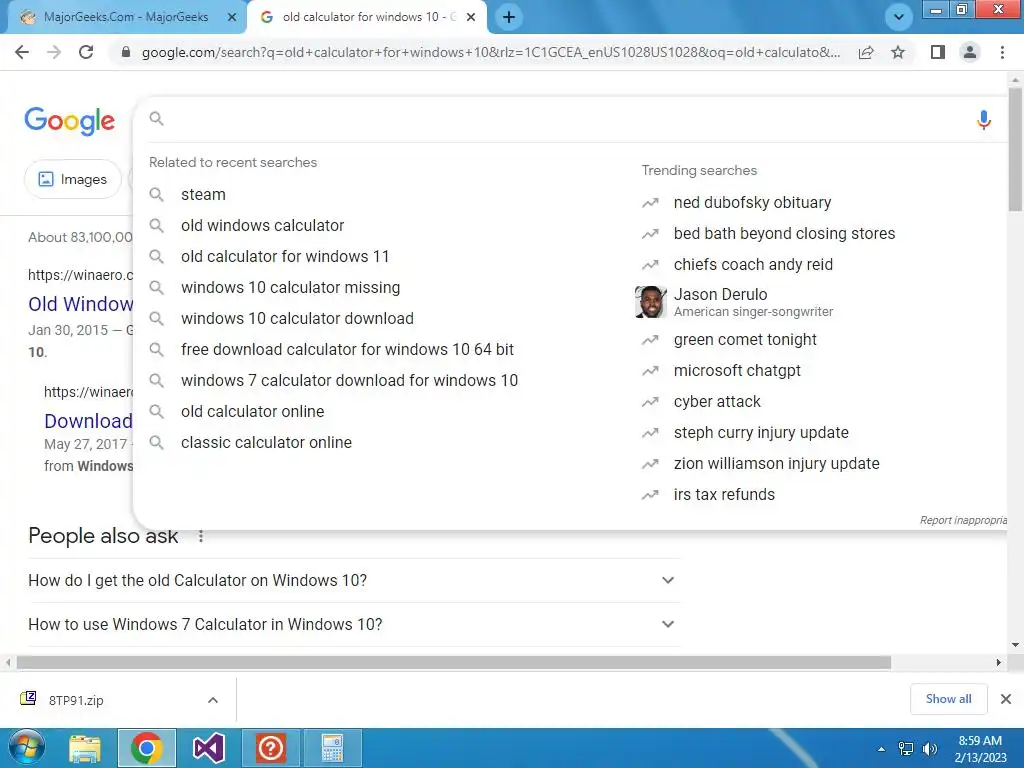Open trending 'cyber attack'
The image size is (1024, 768).
(717, 402)
